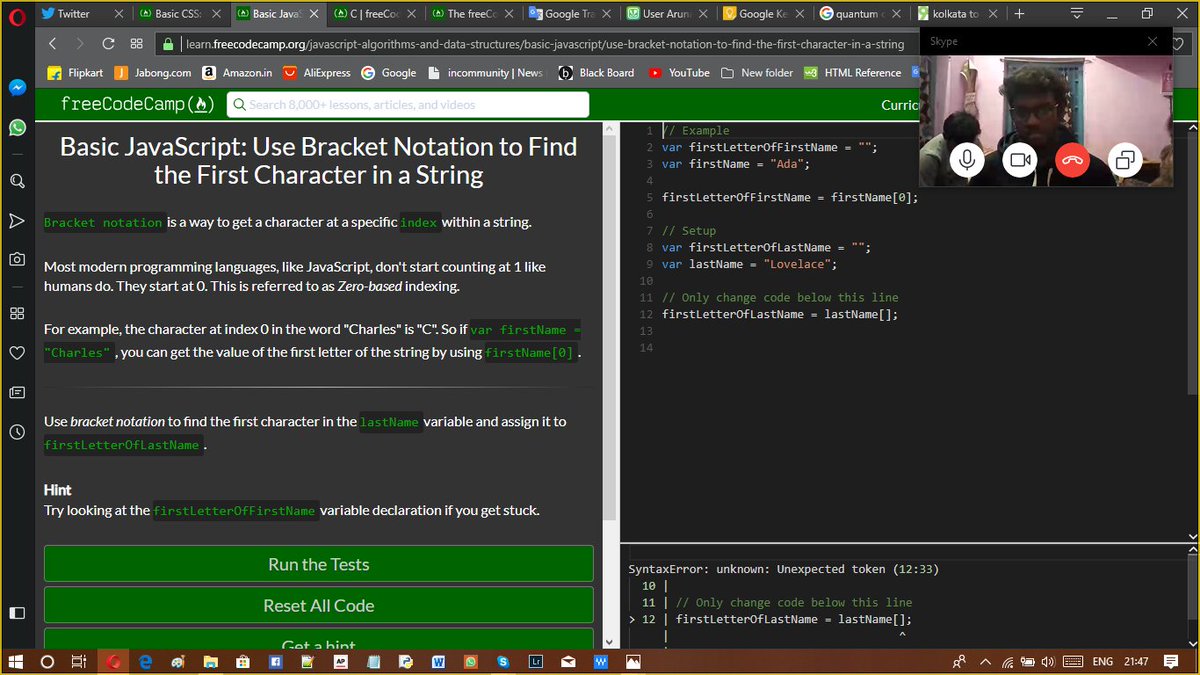This screenshot has width=1200, height=675.
Task: Open My Flow arrow in sidebar
Action: coord(17,220)
